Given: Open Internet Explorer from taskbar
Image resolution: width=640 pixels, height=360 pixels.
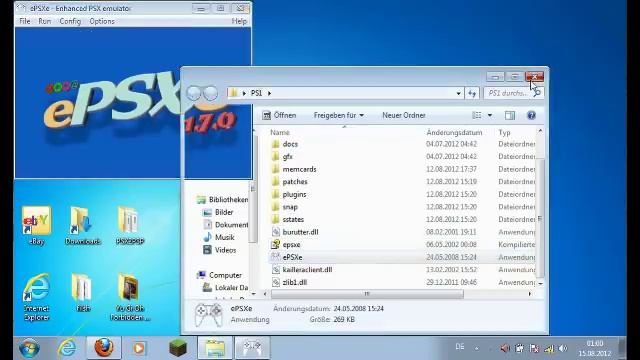Looking at the screenshot, I should coord(67,348).
